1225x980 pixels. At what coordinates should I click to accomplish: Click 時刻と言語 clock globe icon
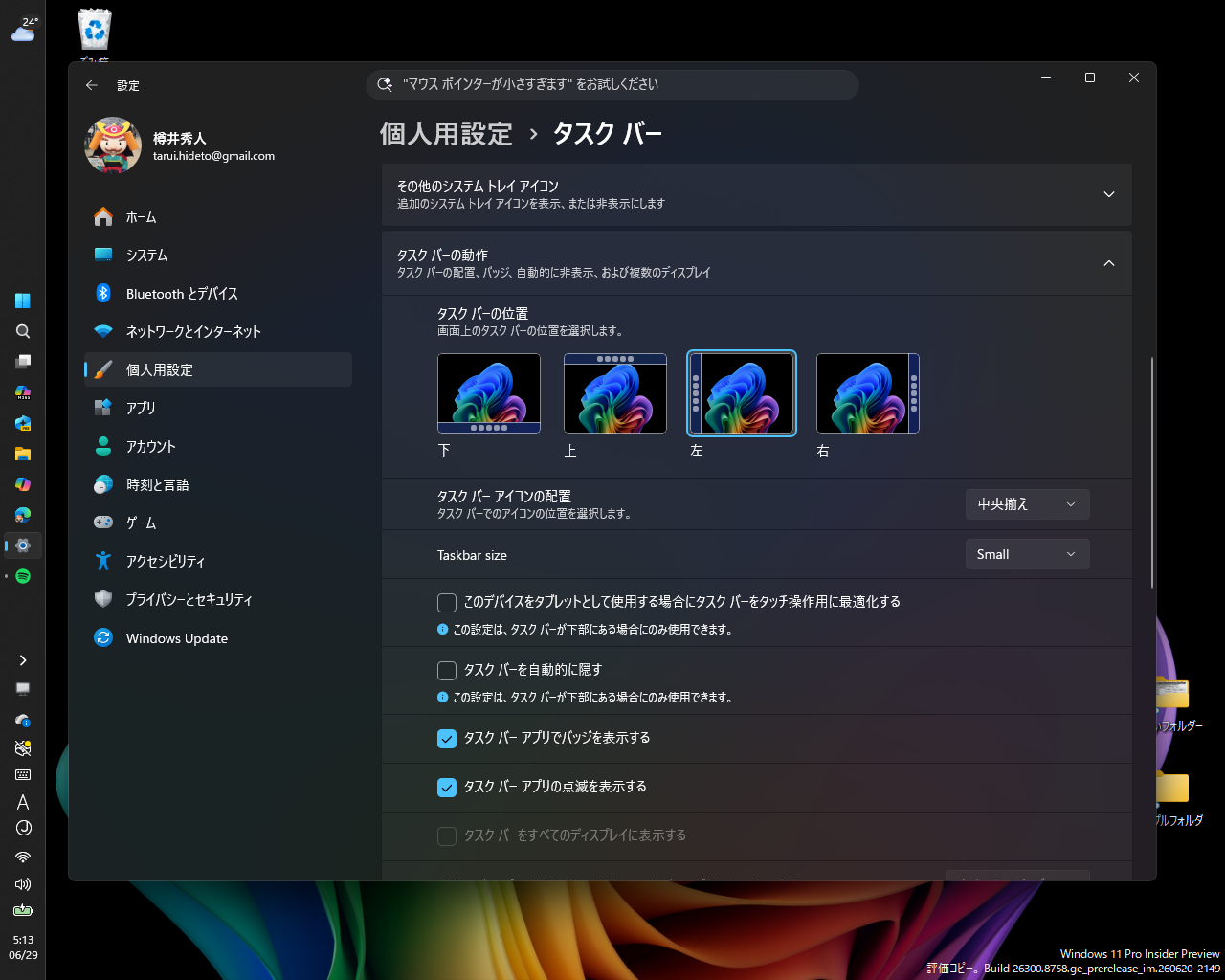(103, 484)
